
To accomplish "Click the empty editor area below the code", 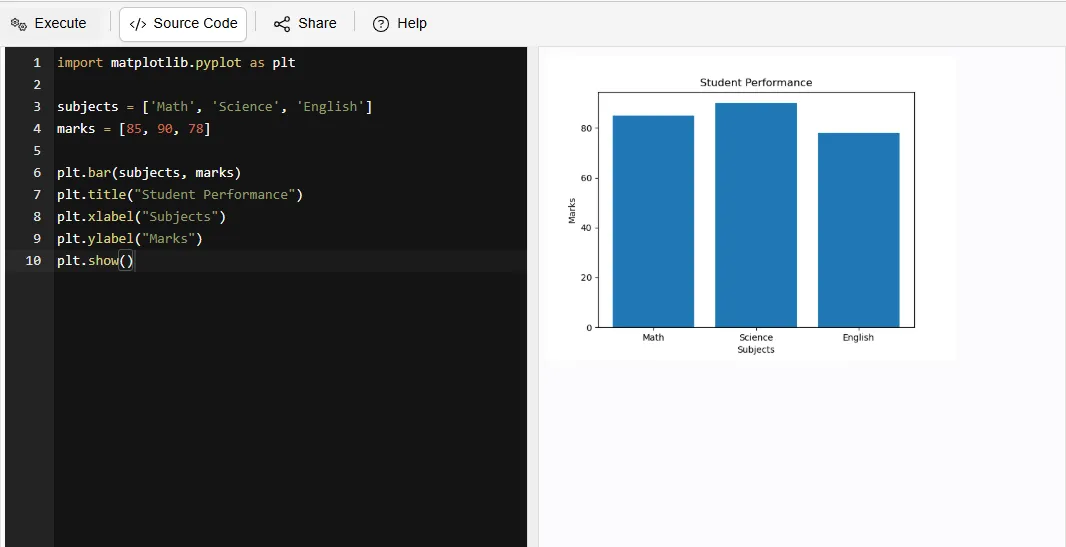I will coord(290,408).
